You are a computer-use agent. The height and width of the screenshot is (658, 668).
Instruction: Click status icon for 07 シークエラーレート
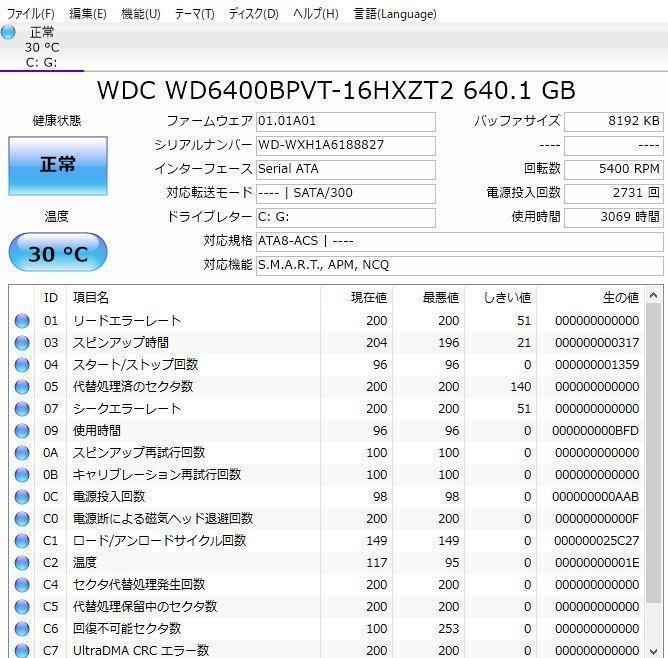(22, 409)
